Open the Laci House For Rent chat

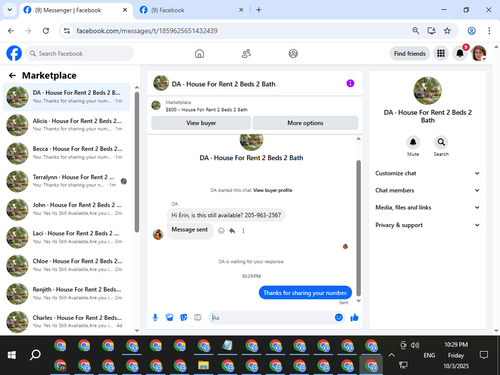pyautogui.click(x=67, y=237)
